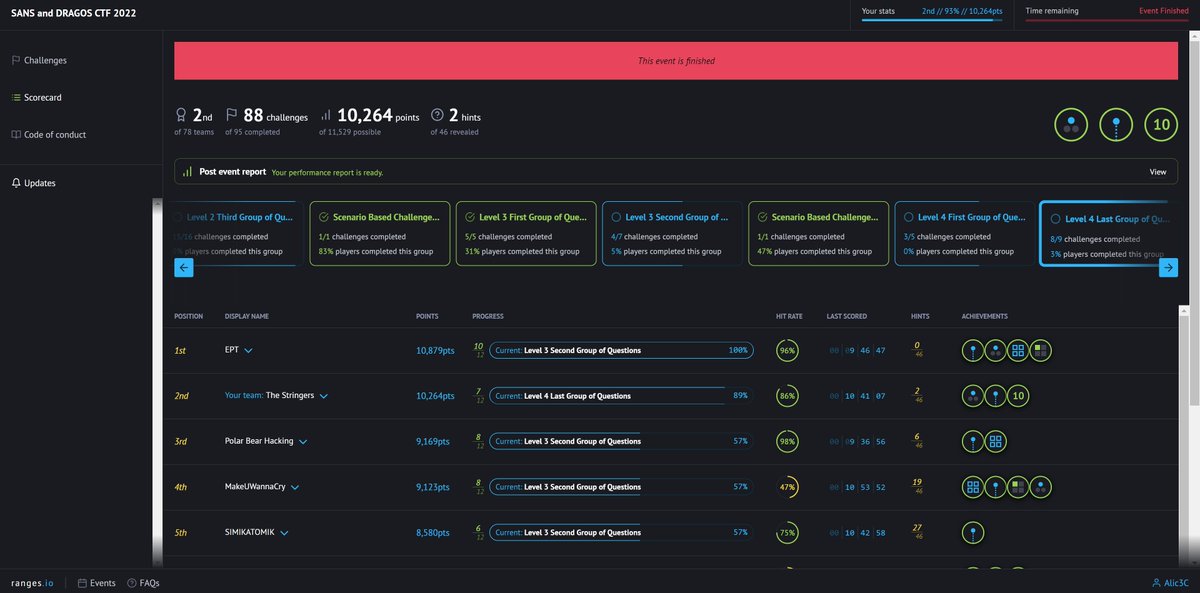
Task: Click the large pin badge beside the stats summary
Action: 1116,125
